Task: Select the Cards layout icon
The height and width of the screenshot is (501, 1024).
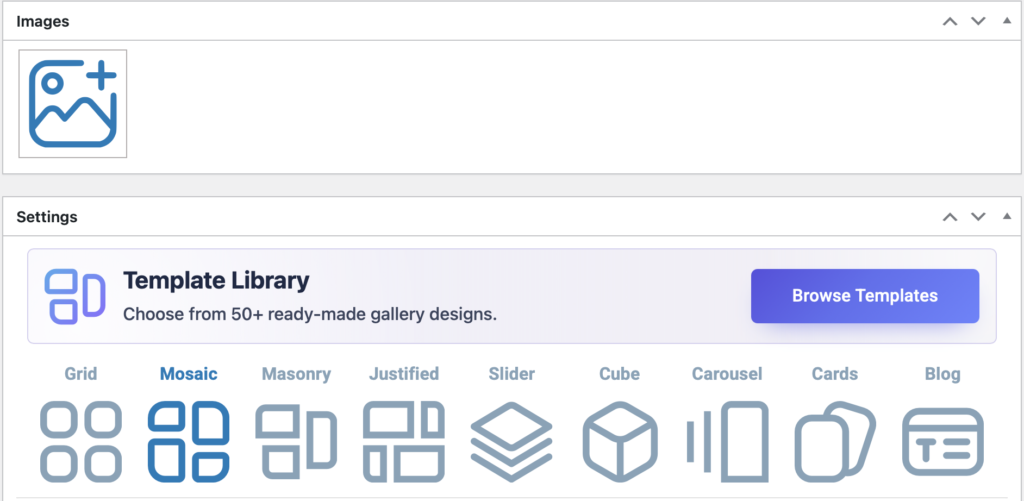Action: pyautogui.click(x=835, y=440)
